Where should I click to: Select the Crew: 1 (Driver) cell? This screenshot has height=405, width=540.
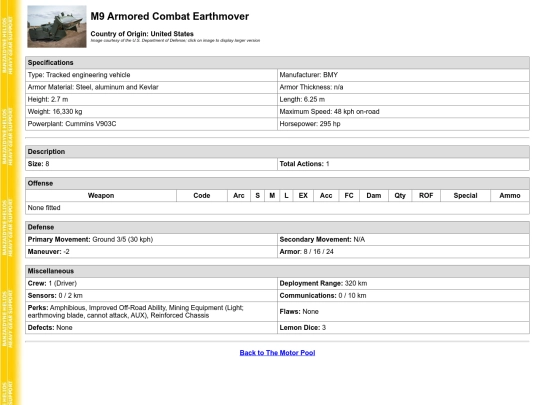pos(151,283)
